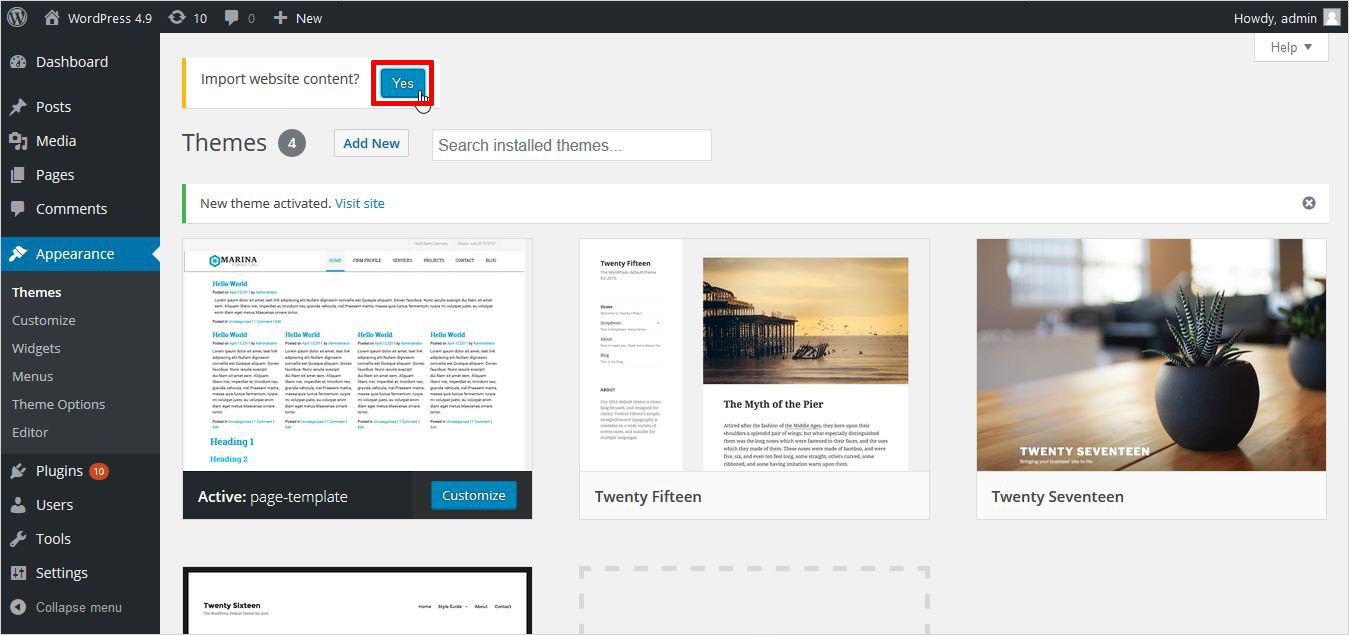Click the Plugins plug icon
1349x635 pixels.
(x=18, y=471)
